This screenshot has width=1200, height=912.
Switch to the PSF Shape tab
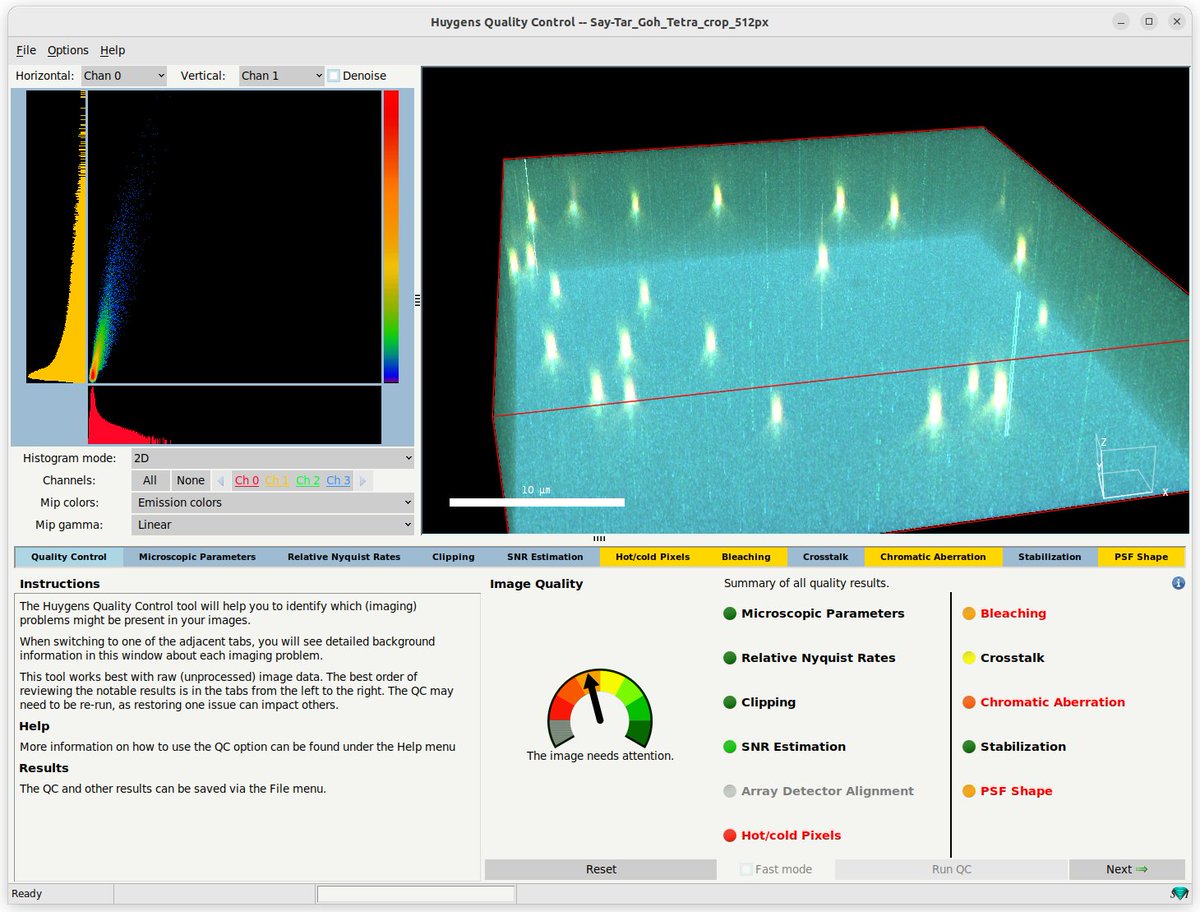click(1141, 557)
